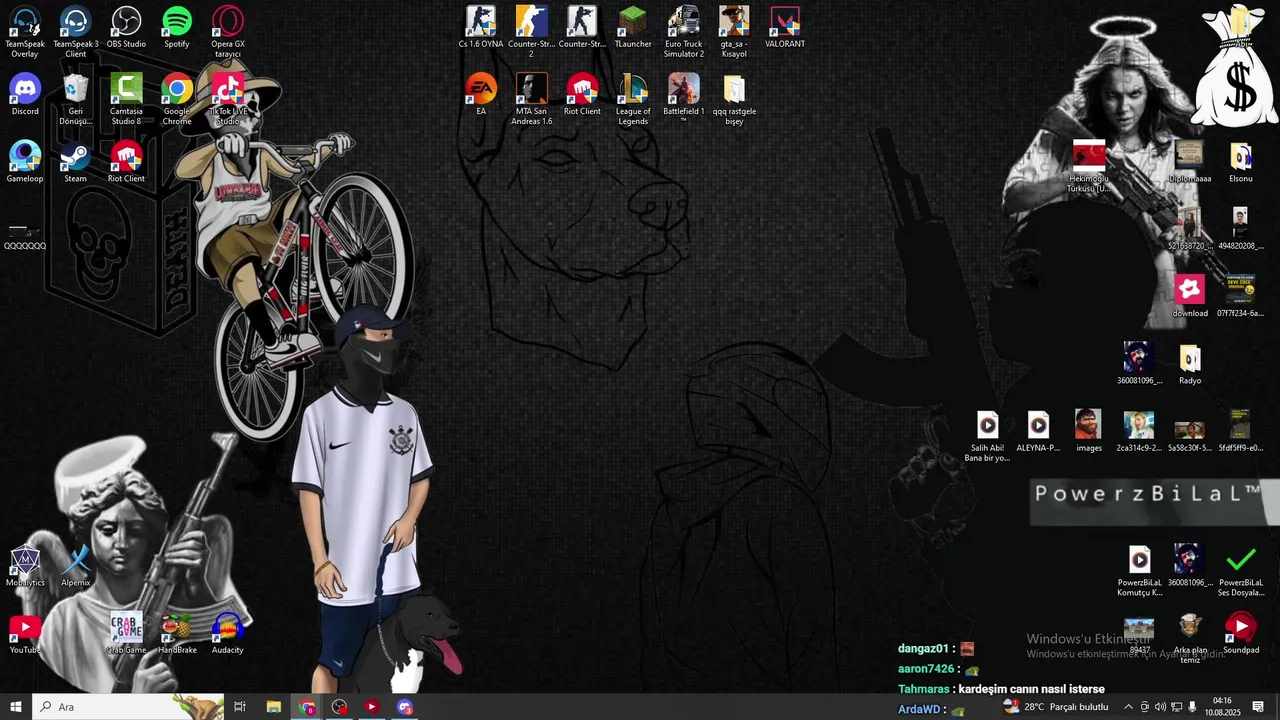Select Euro Truck Simulator 2 icon
The image size is (1280, 720).
point(684,32)
